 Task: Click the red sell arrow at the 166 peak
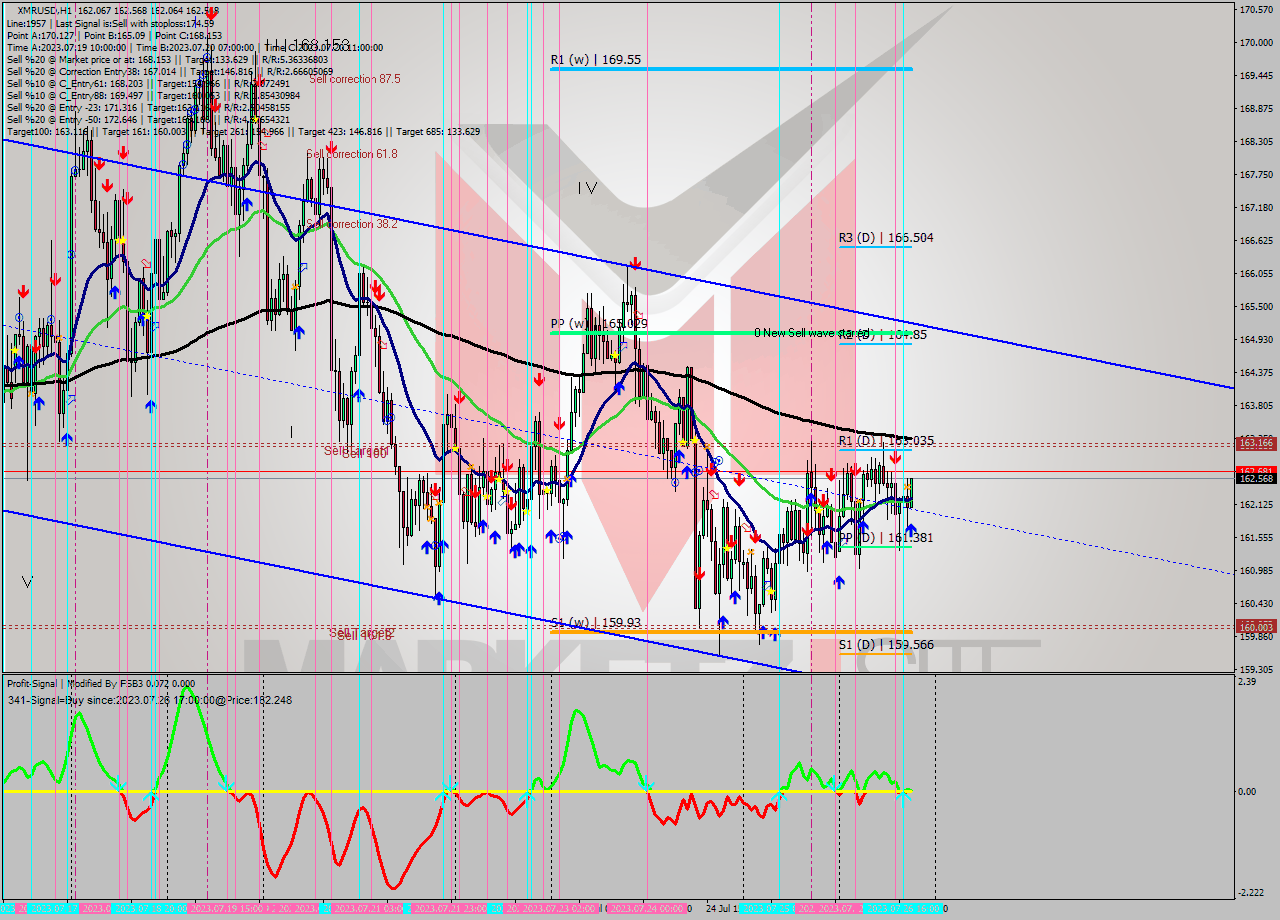click(x=635, y=263)
